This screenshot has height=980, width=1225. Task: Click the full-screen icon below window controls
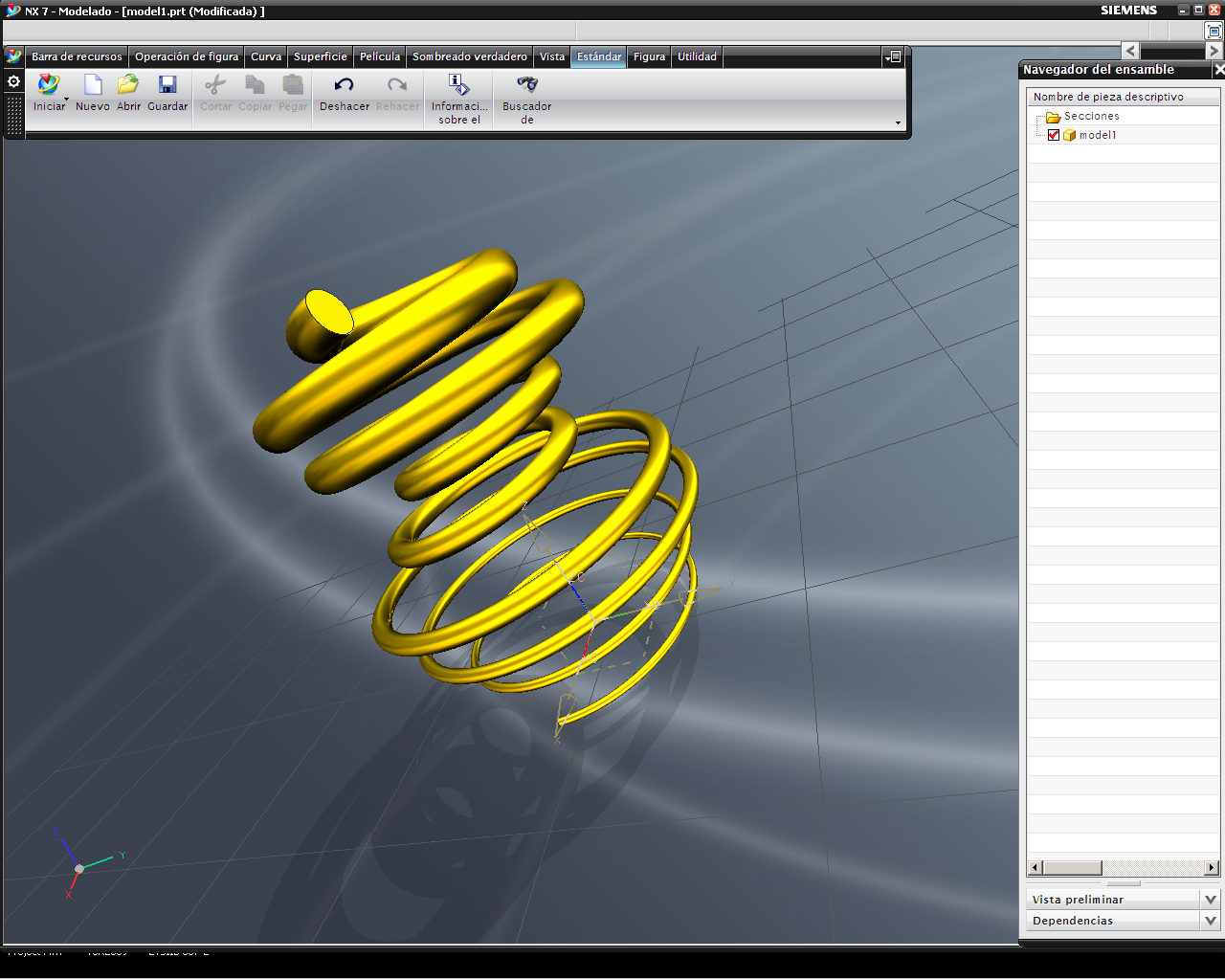[x=1214, y=32]
